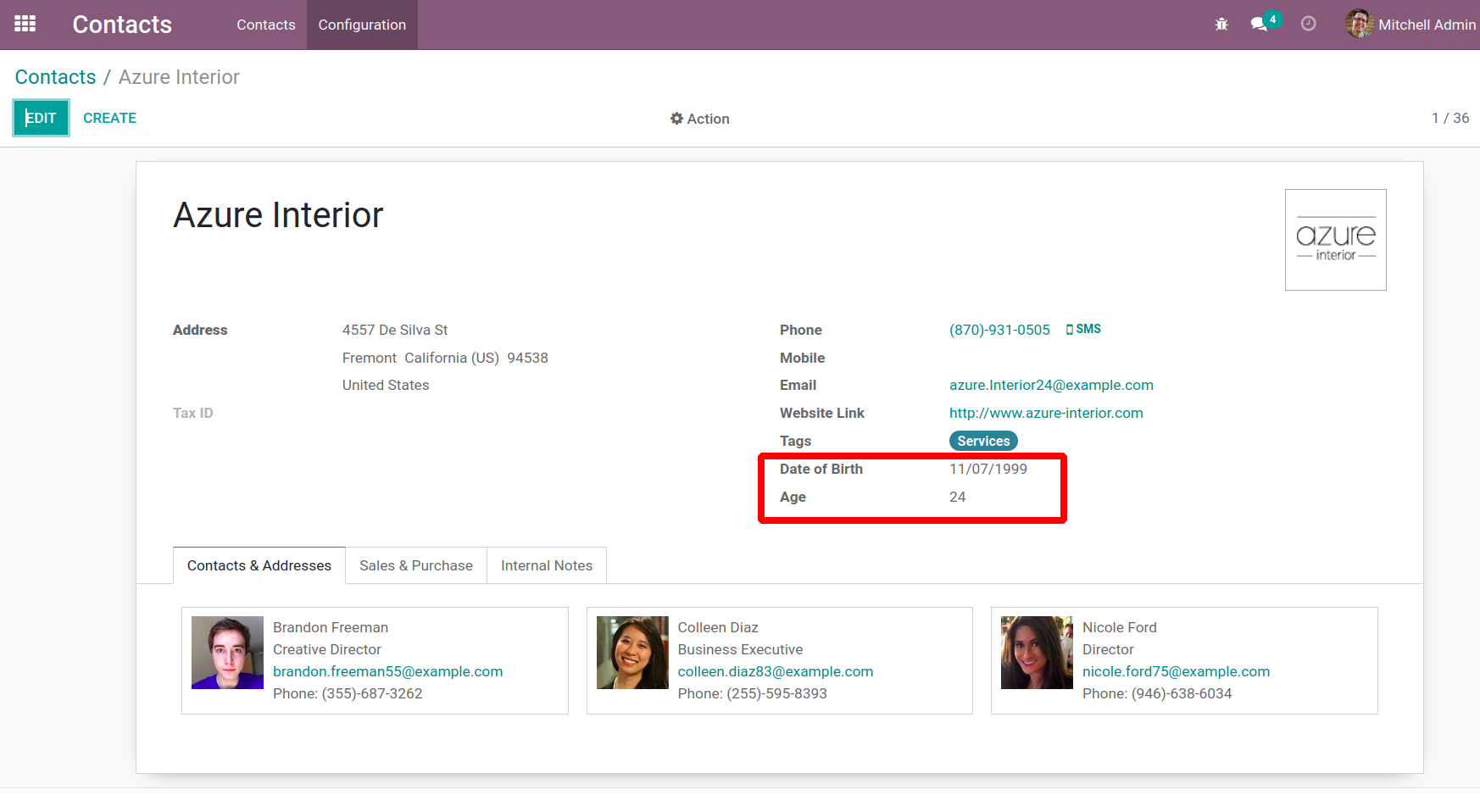Image resolution: width=1480 pixels, height=812 pixels.
Task: Click the CREATE button
Action: 110,118
